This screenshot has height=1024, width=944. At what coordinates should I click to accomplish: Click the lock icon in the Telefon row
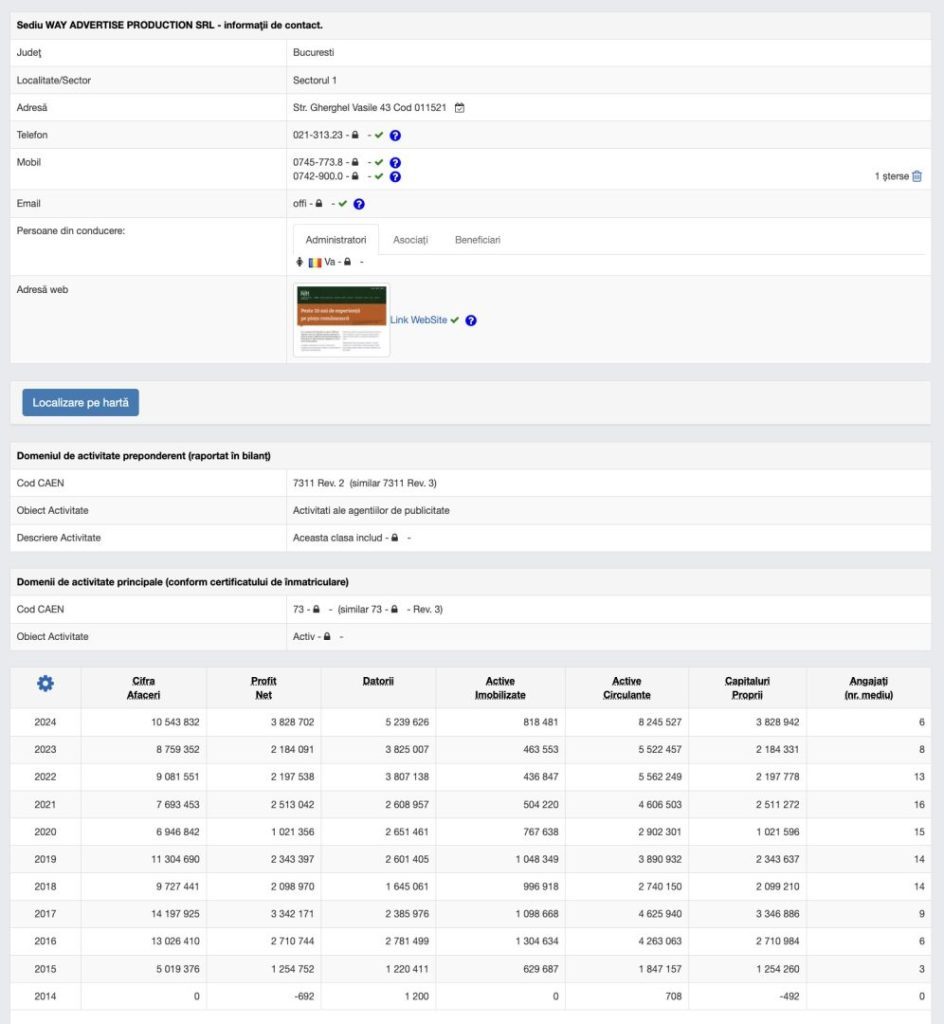[x=355, y=135]
